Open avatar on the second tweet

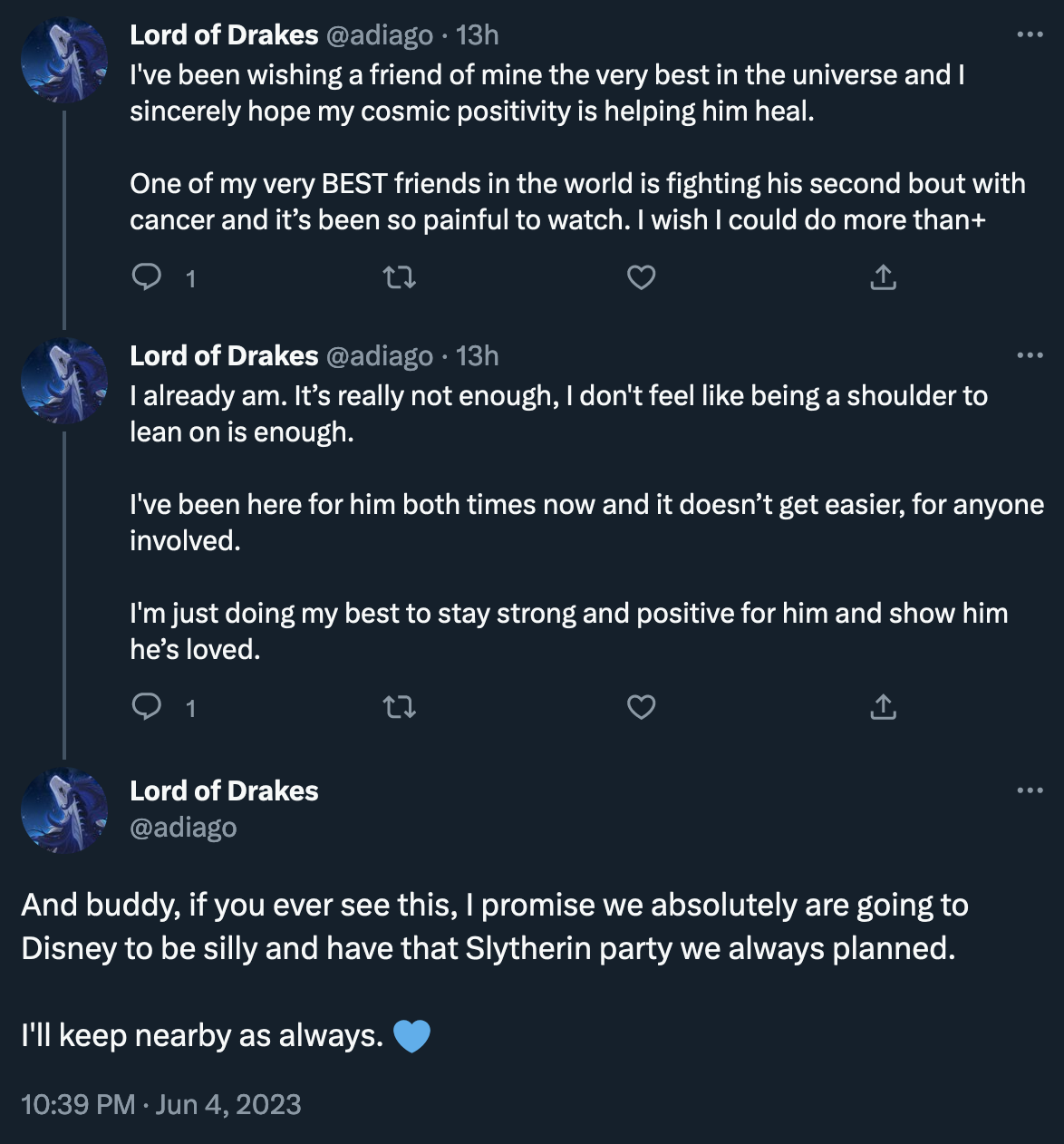click(64, 381)
